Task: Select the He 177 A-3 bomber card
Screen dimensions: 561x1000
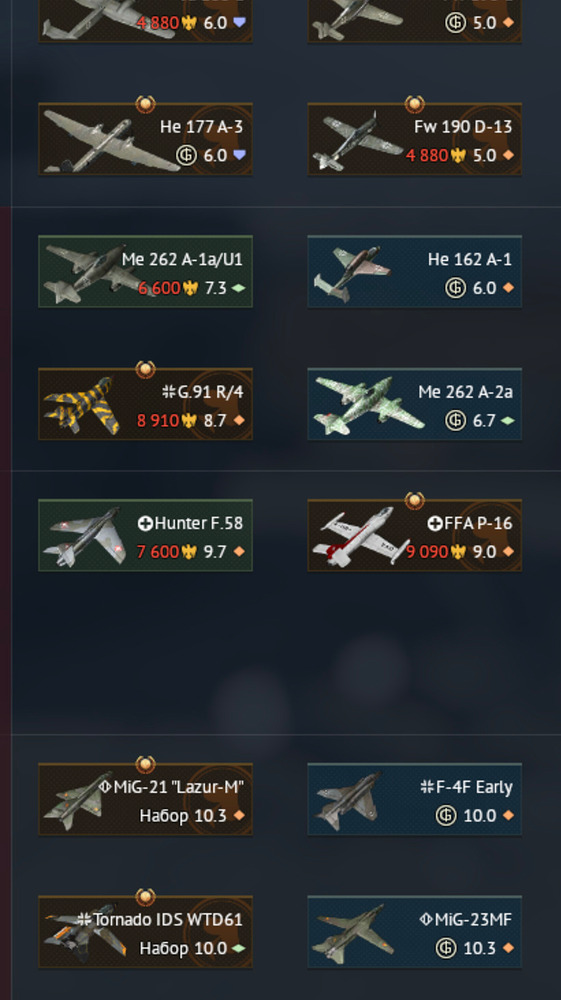Action: click(x=145, y=138)
